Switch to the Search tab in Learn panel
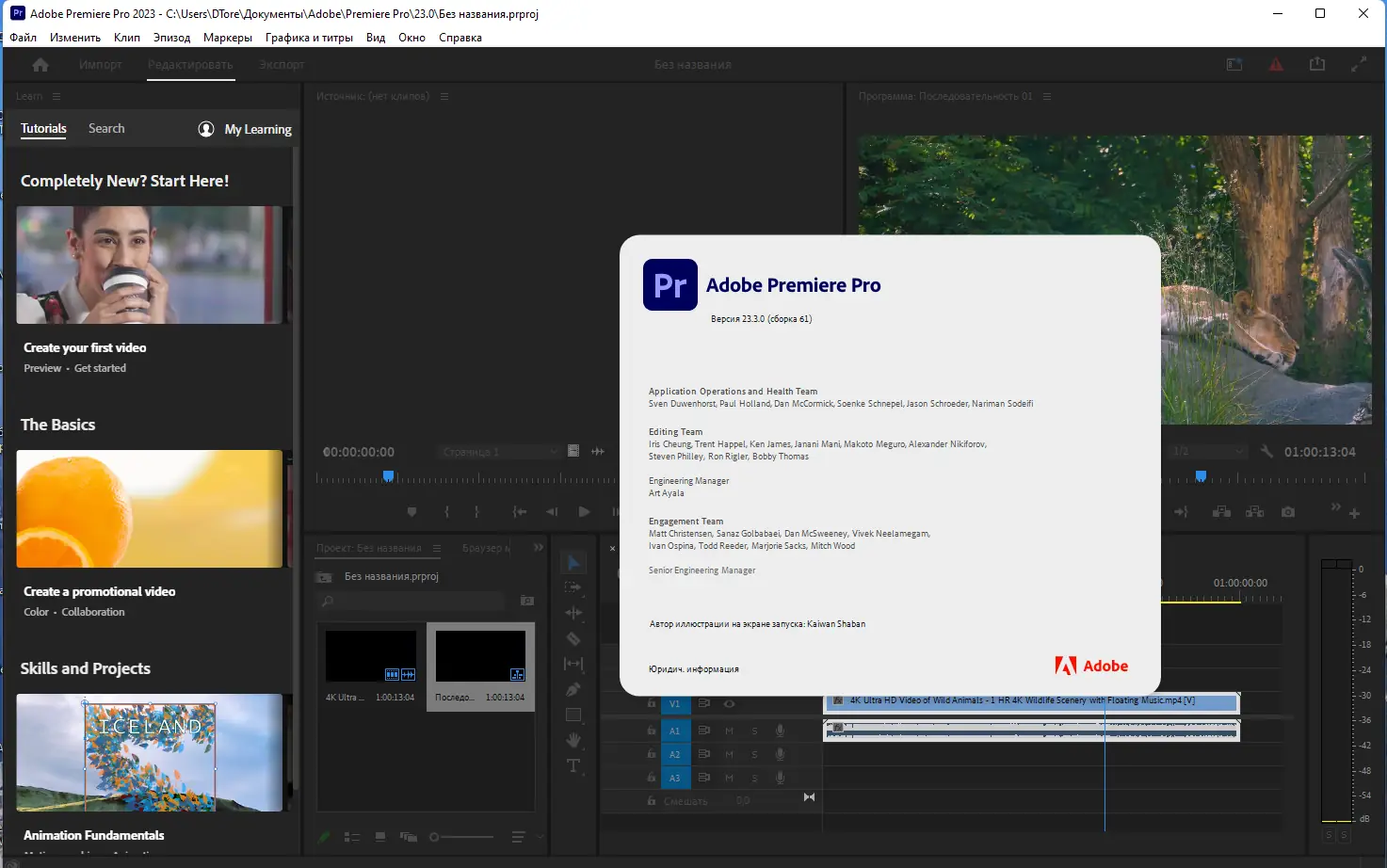The image size is (1387, 868). pos(106,129)
